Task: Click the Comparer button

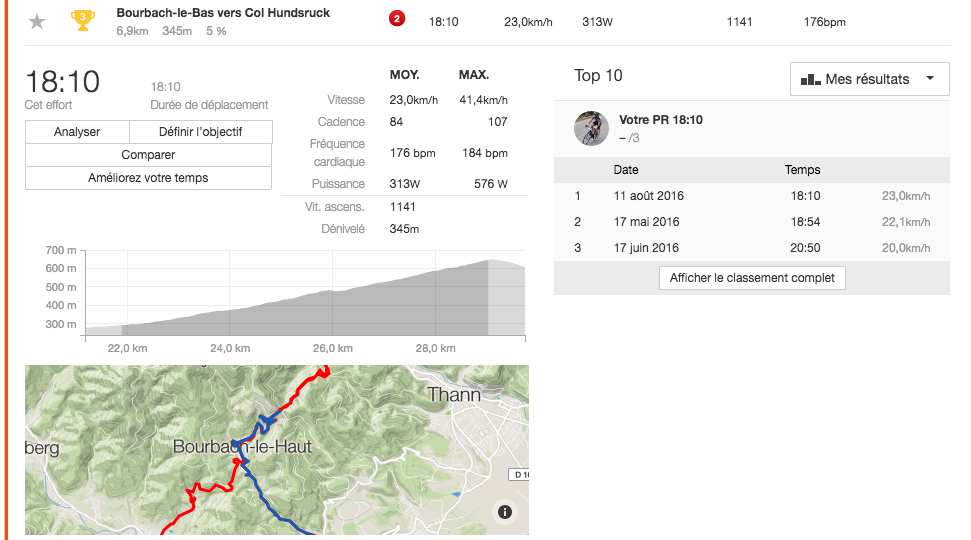Action: pyautogui.click(x=148, y=155)
